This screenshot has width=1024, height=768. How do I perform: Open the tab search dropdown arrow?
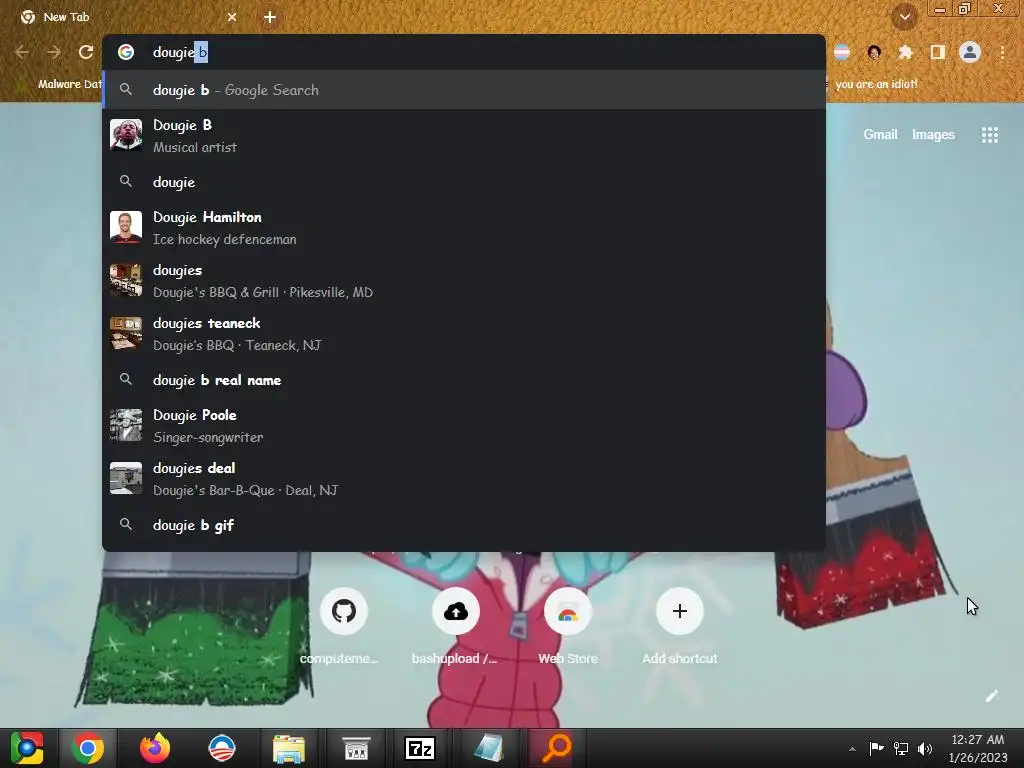pyautogui.click(x=904, y=17)
